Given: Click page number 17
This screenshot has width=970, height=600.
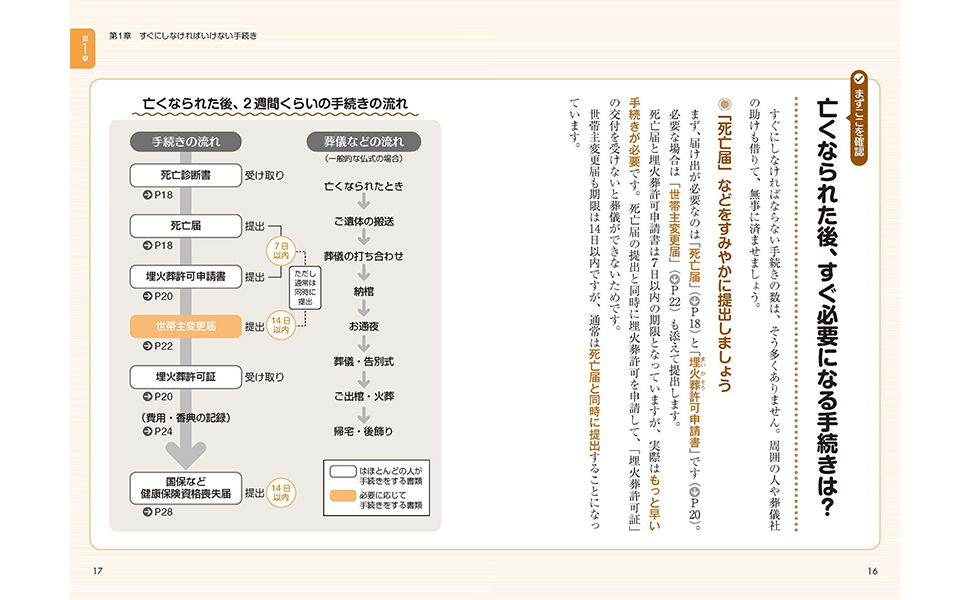Looking at the screenshot, I should click(x=97, y=571).
